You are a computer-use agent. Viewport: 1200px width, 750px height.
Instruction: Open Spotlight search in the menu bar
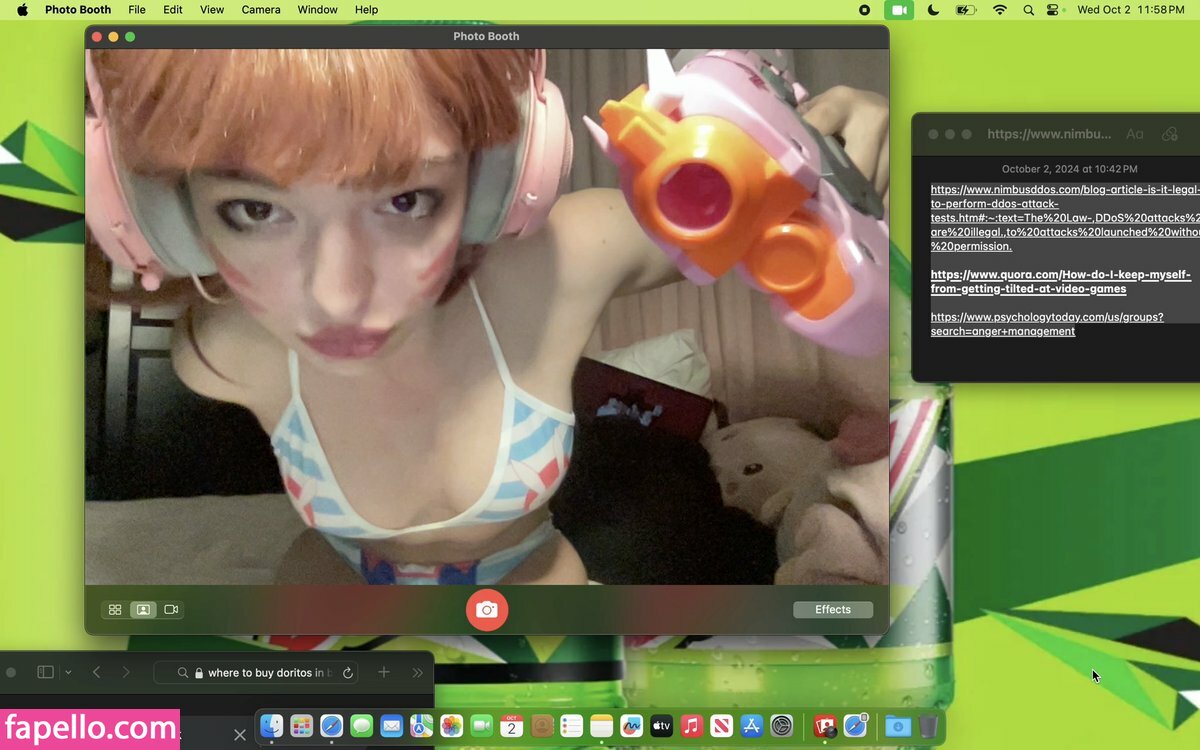1028,10
